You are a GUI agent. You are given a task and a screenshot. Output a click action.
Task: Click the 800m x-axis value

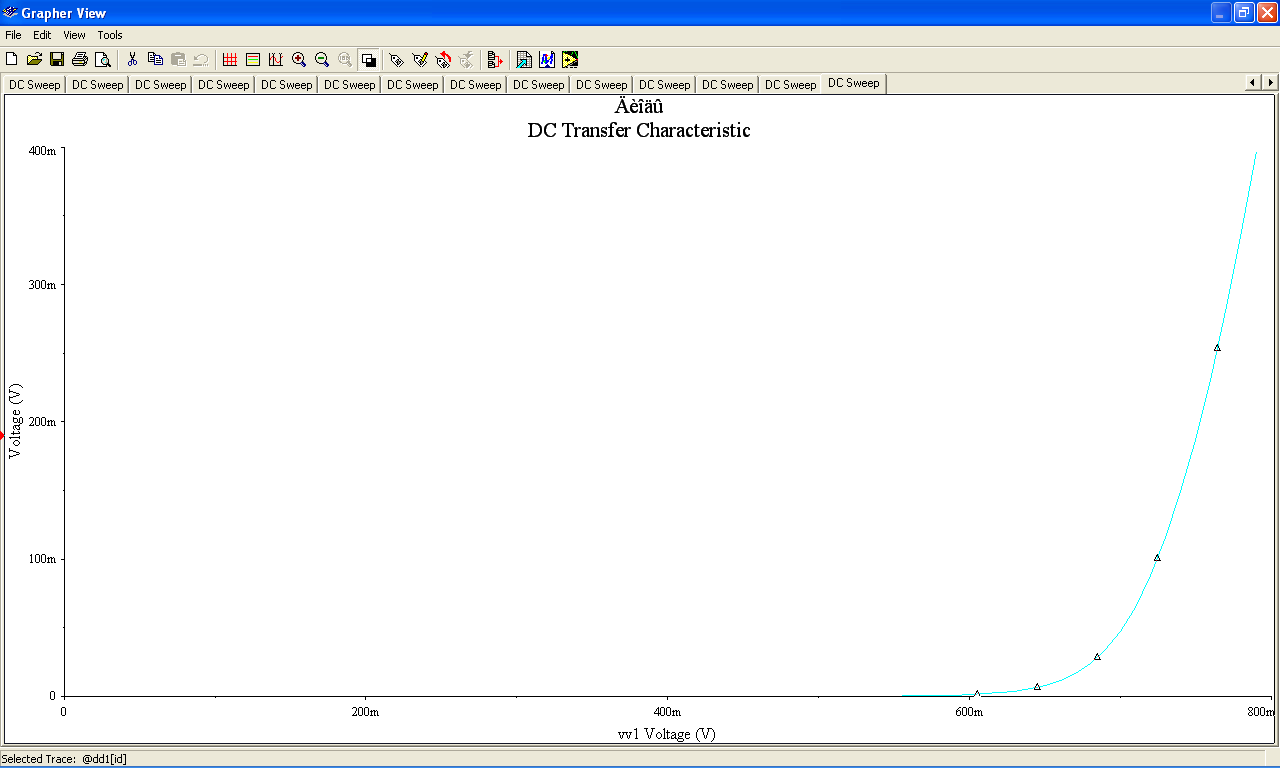point(1261,712)
